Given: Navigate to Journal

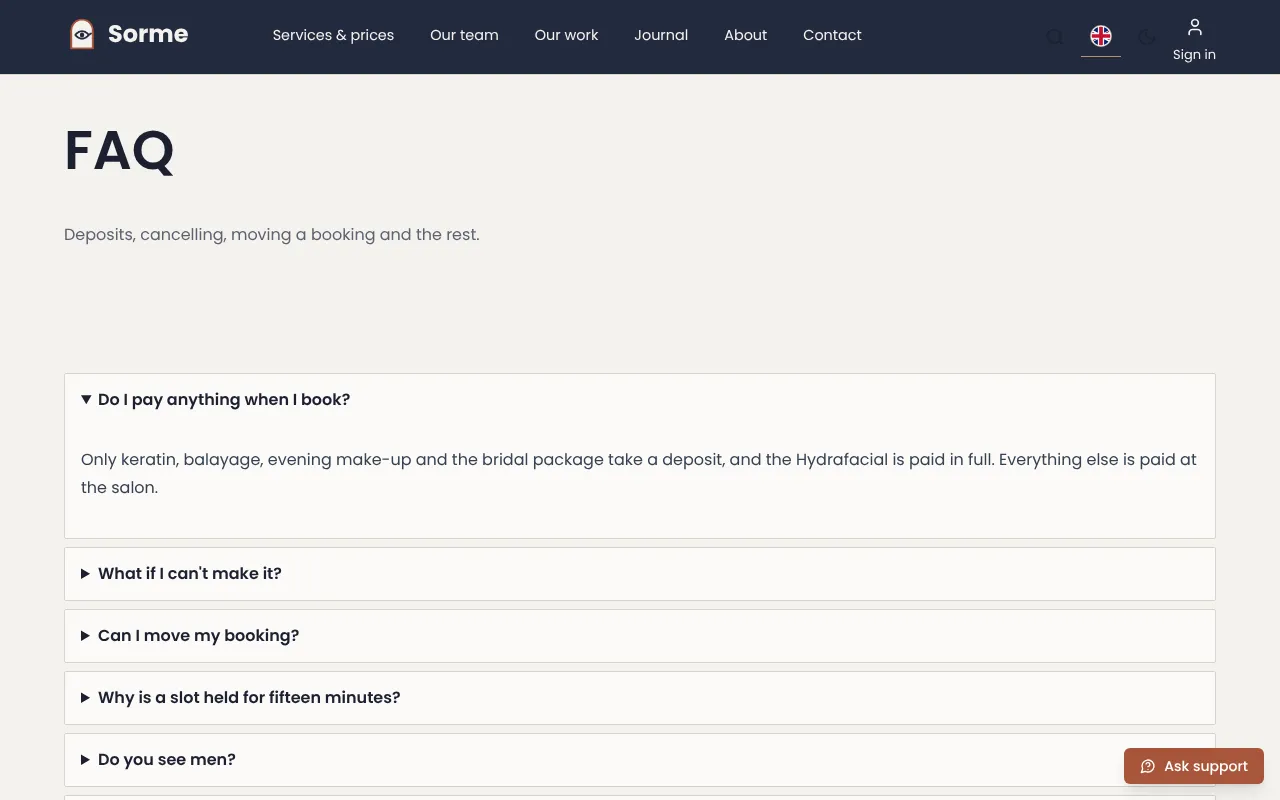Looking at the screenshot, I should [x=661, y=35].
